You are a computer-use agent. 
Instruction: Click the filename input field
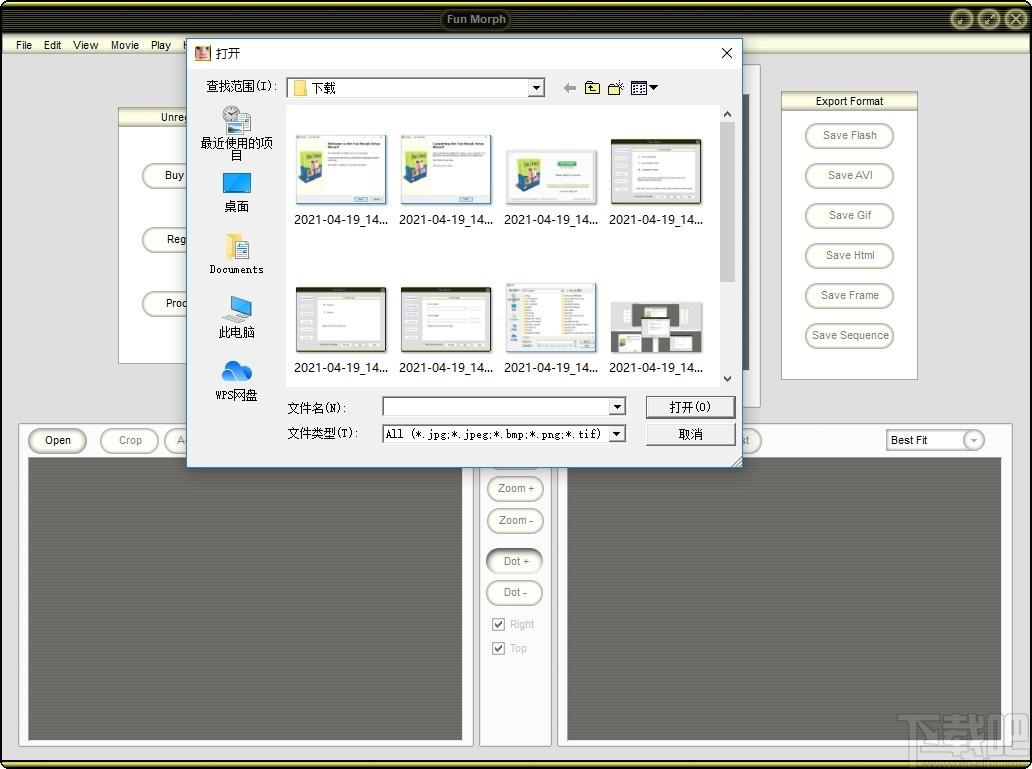pos(496,407)
